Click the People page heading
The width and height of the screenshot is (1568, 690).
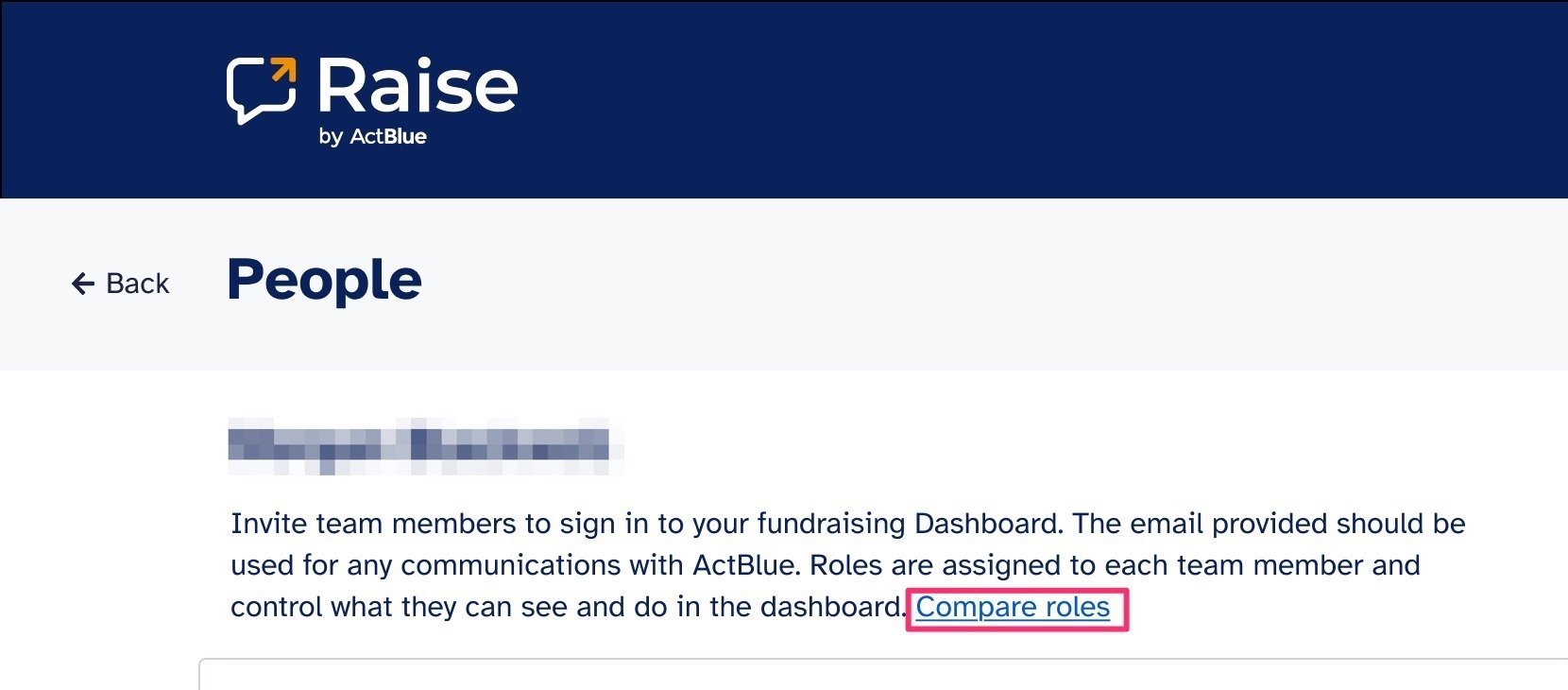(324, 281)
